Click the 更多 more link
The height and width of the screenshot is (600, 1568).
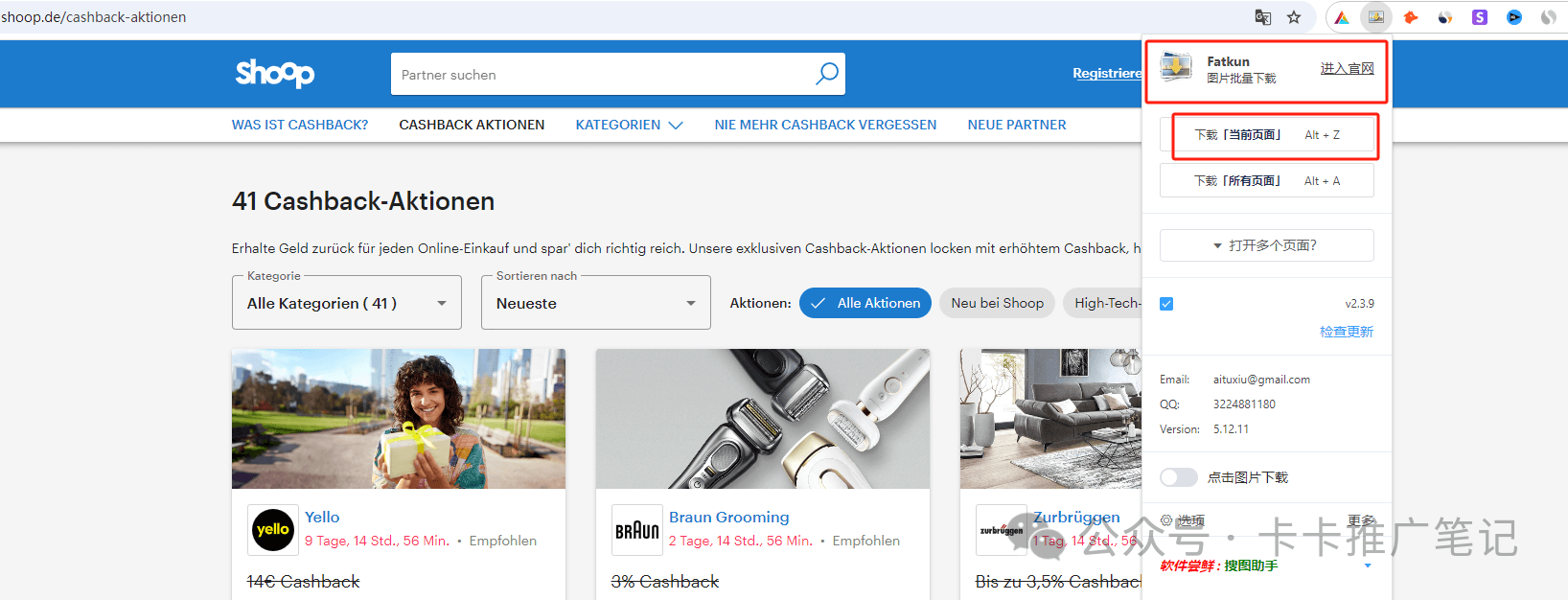tap(1361, 520)
